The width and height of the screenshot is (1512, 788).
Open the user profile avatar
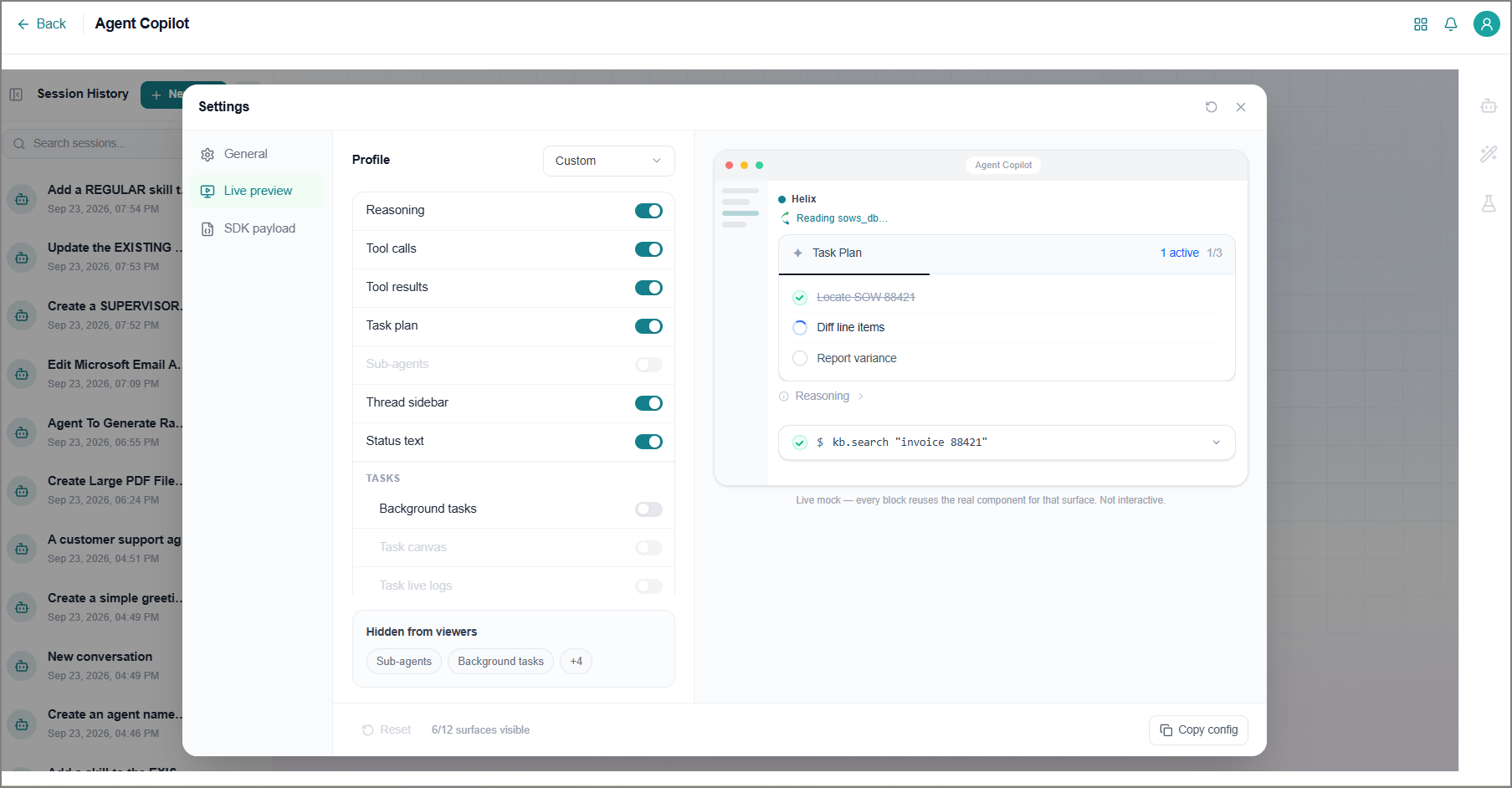[x=1487, y=24]
